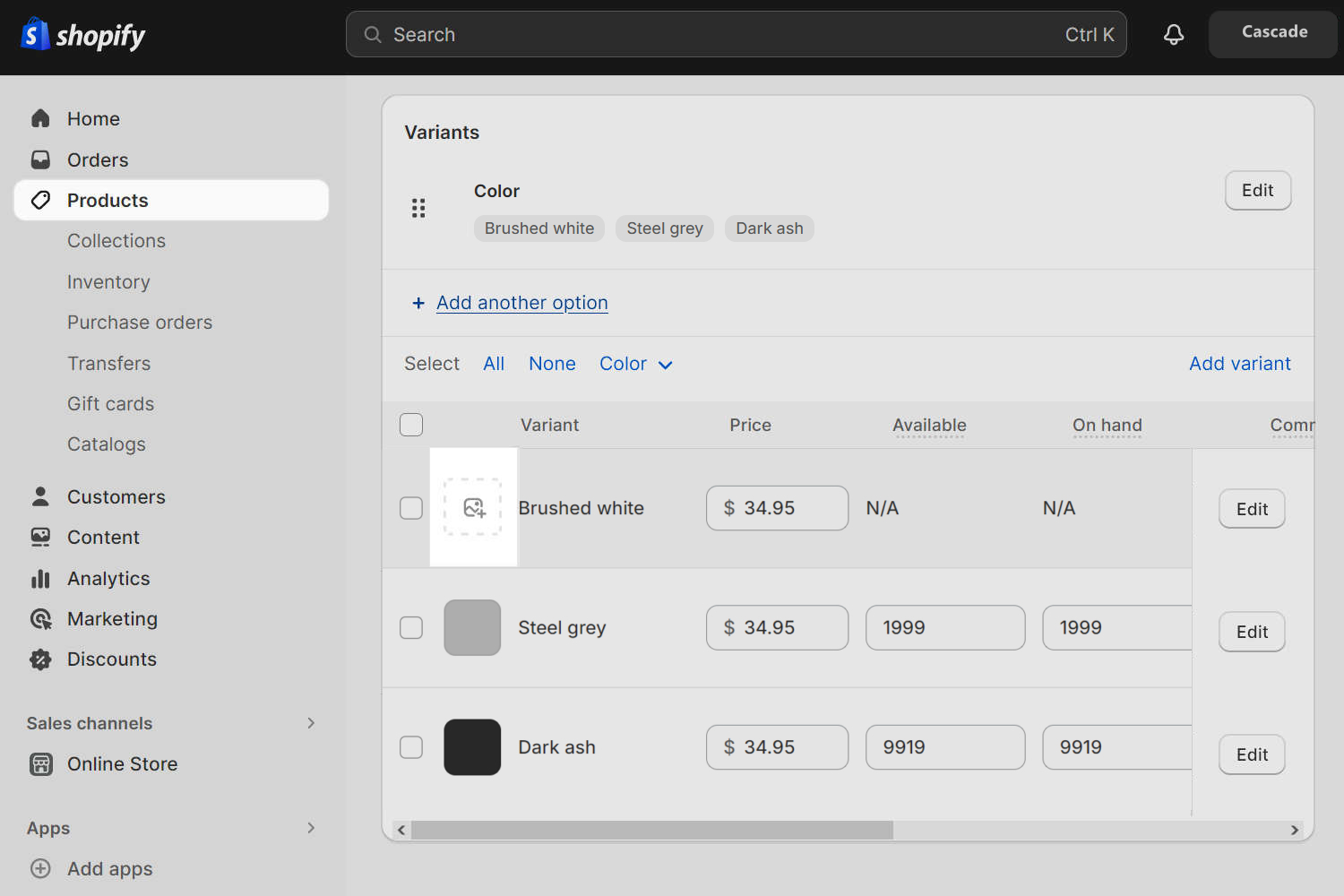Click the Dark ash price field
Image resolution: width=1344 pixels, height=896 pixels.
click(777, 747)
